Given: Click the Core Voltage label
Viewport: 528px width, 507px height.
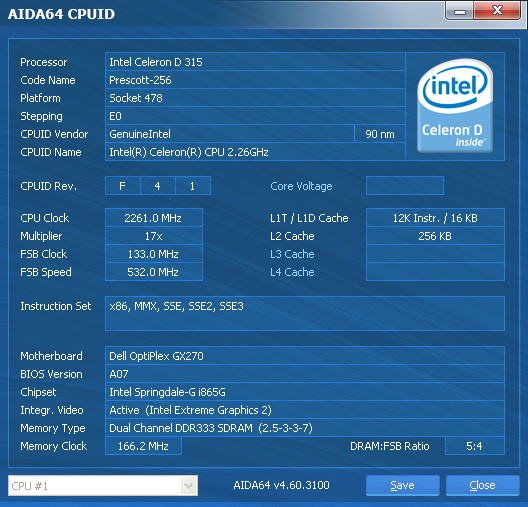Looking at the screenshot, I should [301, 186].
